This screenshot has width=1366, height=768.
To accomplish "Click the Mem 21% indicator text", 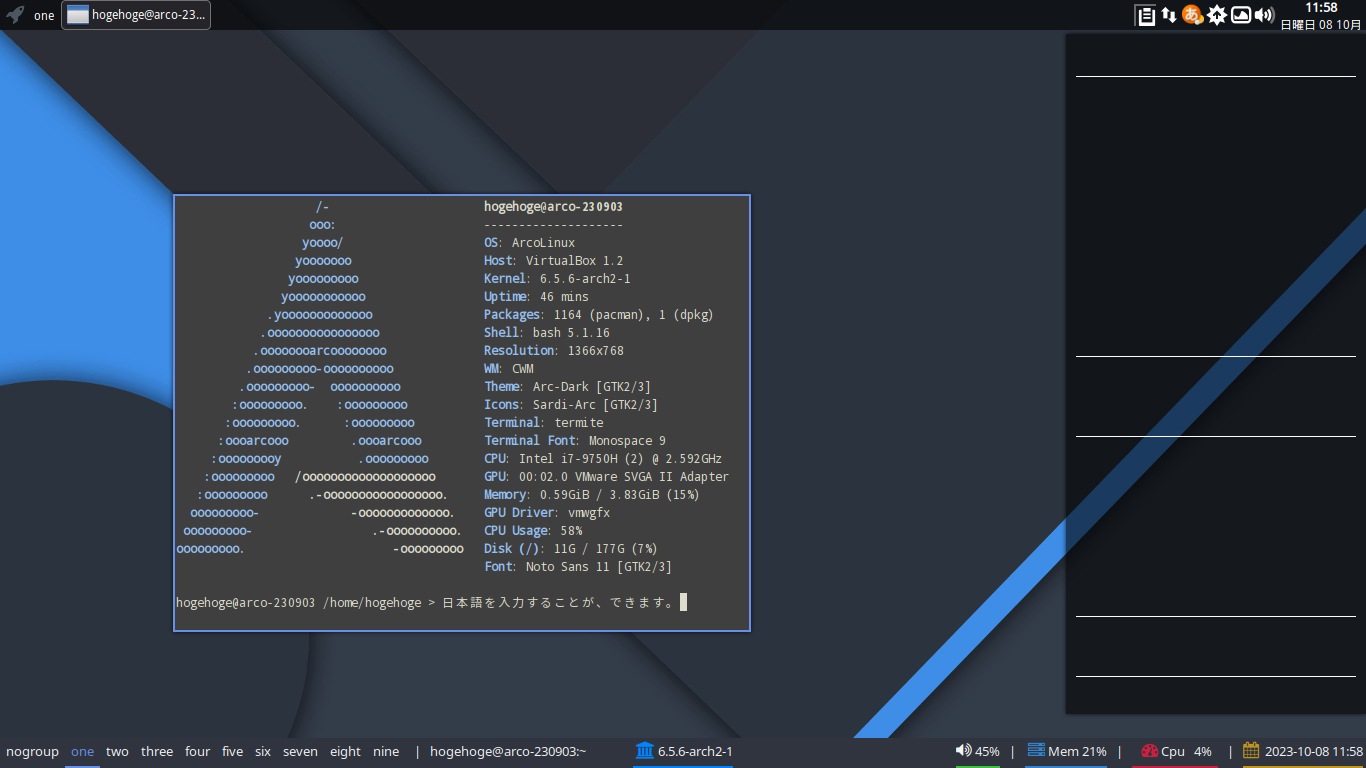I will click(1077, 751).
